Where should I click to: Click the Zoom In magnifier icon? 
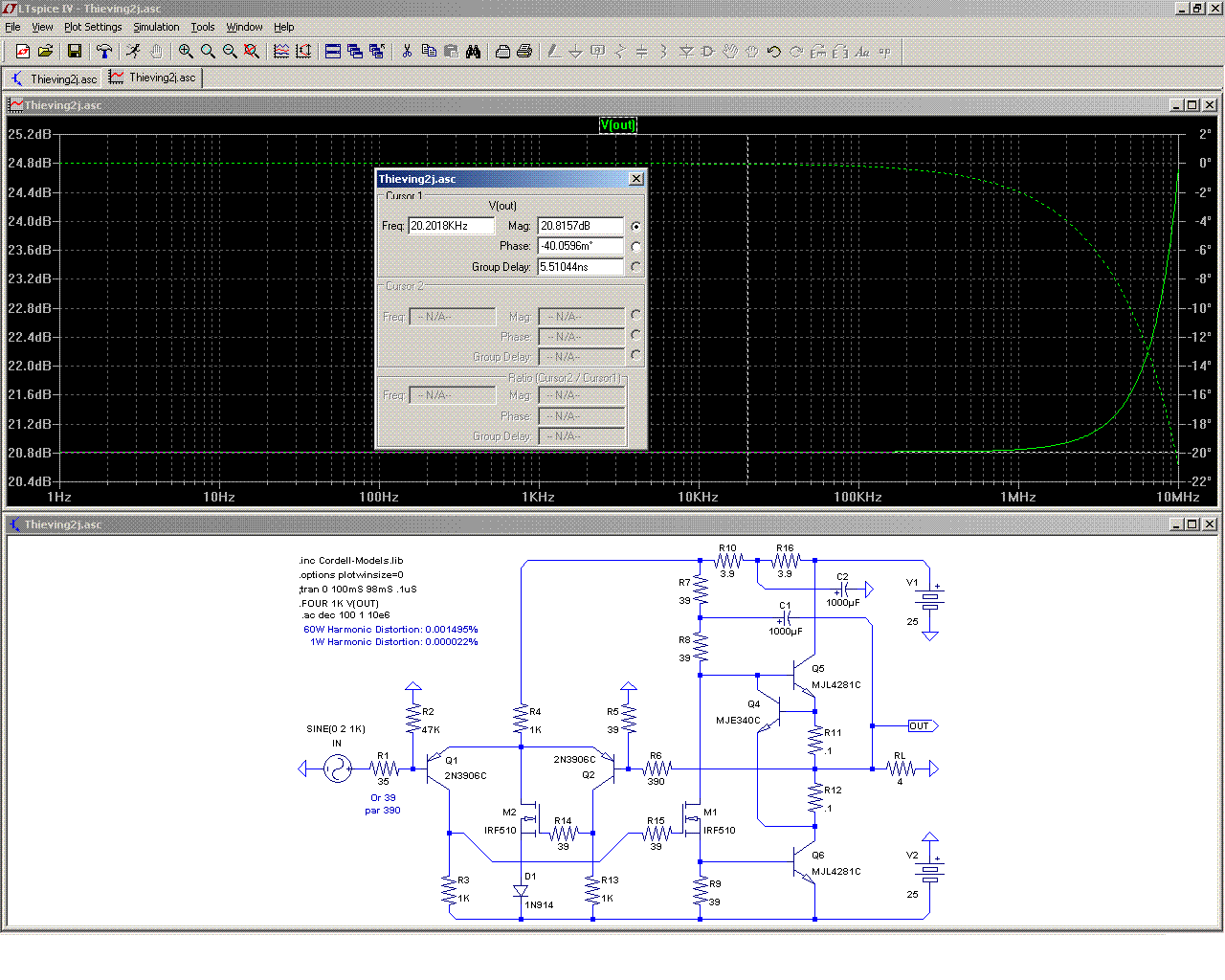point(186,52)
